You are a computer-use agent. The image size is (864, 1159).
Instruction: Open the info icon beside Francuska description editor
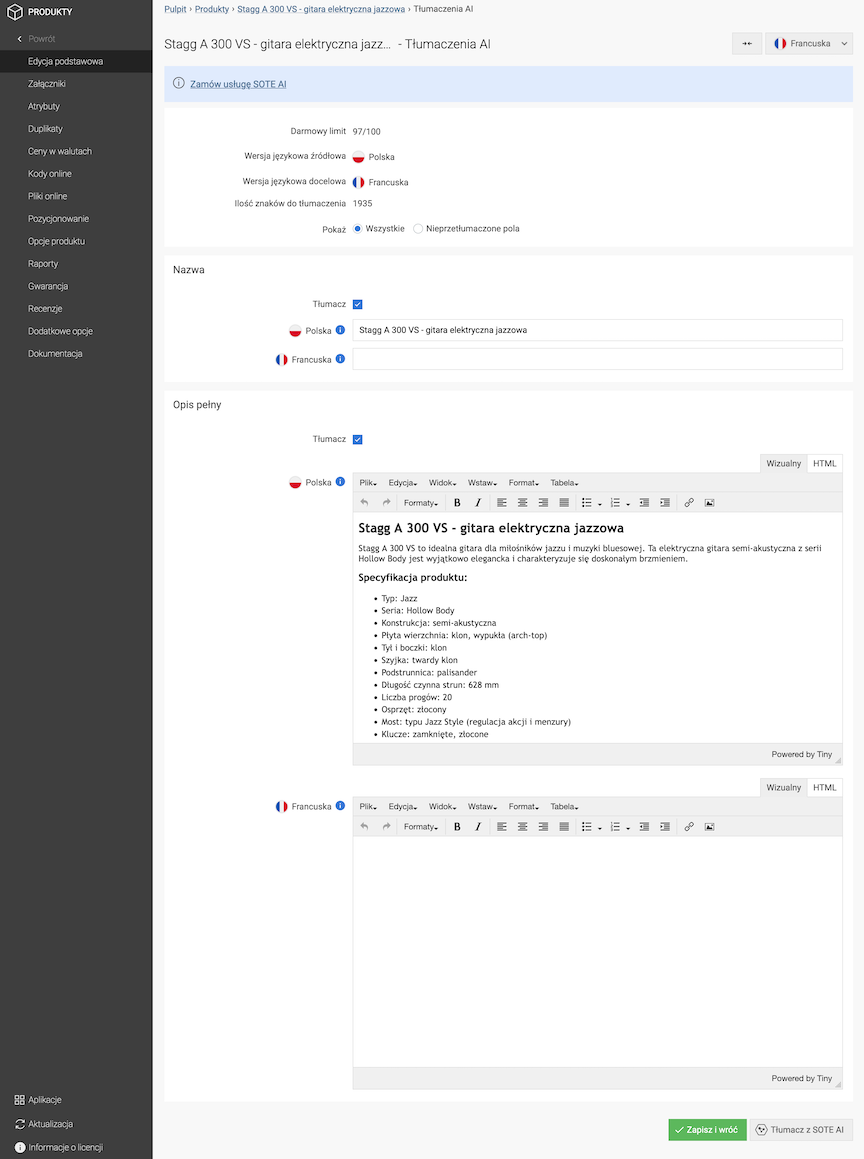point(340,806)
